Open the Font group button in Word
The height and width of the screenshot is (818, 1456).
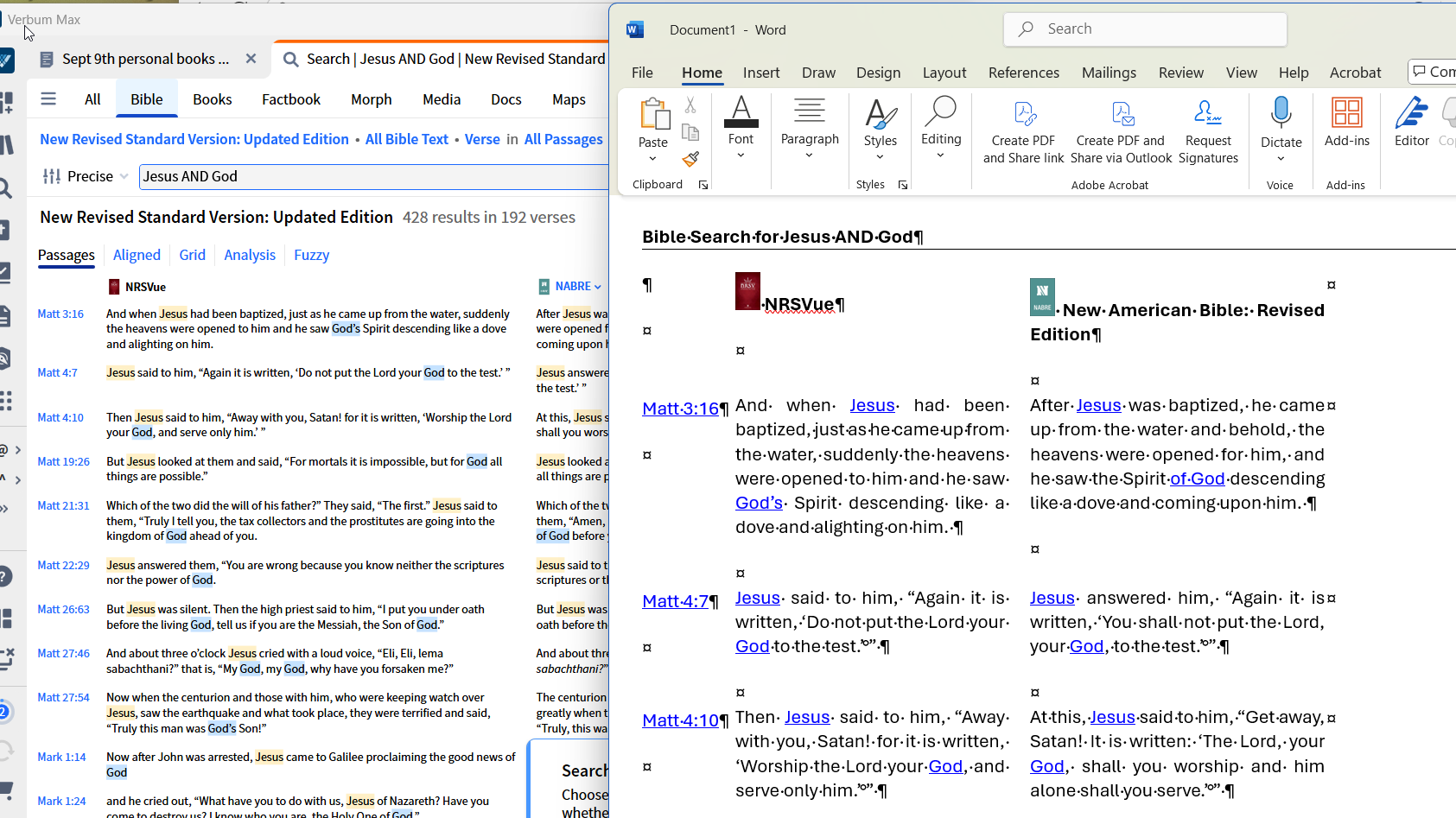[x=741, y=126]
